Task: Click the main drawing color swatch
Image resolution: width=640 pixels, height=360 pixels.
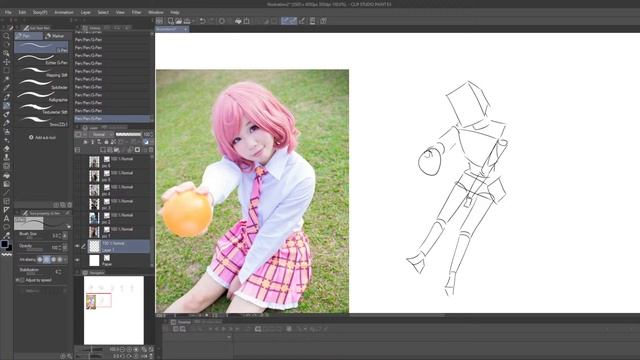Action: click(4, 244)
